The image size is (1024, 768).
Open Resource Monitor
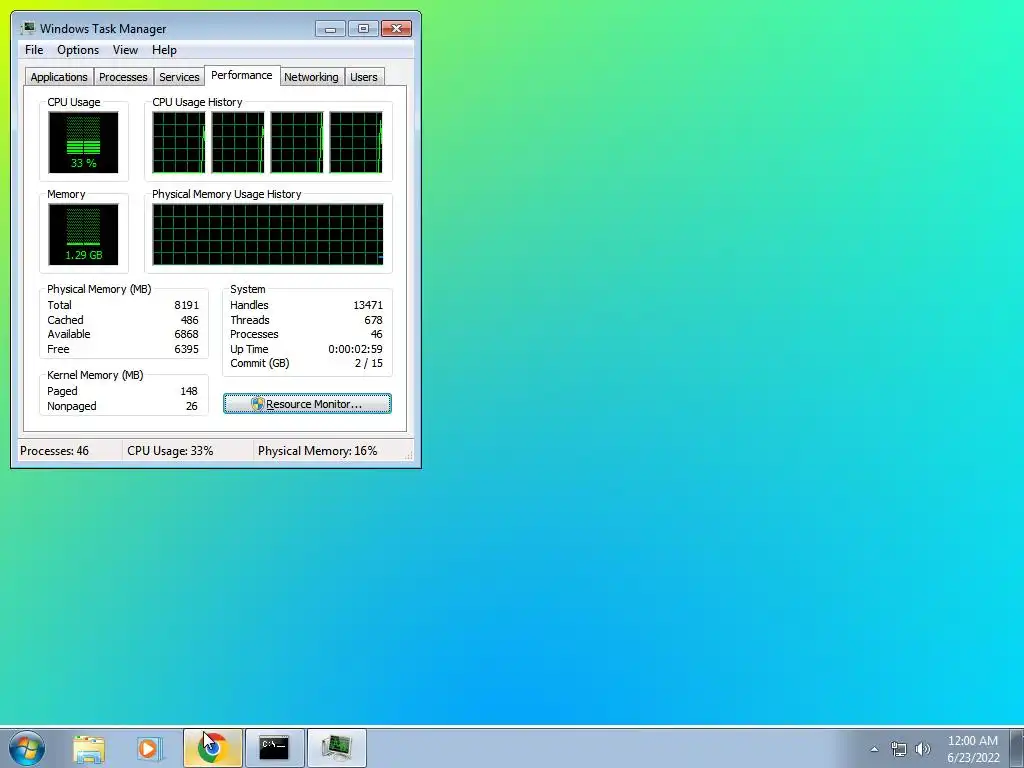(308, 404)
